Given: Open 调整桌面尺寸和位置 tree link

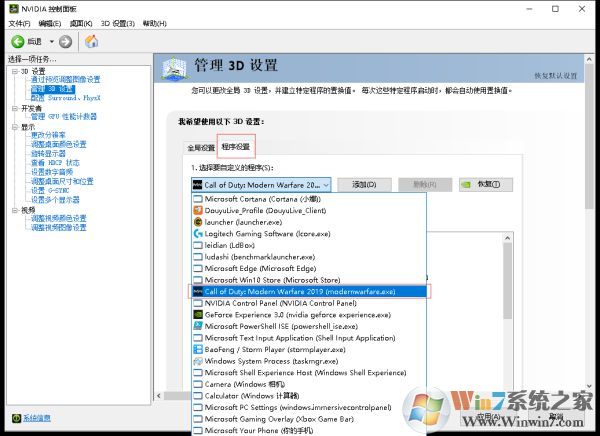Looking at the screenshot, I should click(x=62, y=181).
